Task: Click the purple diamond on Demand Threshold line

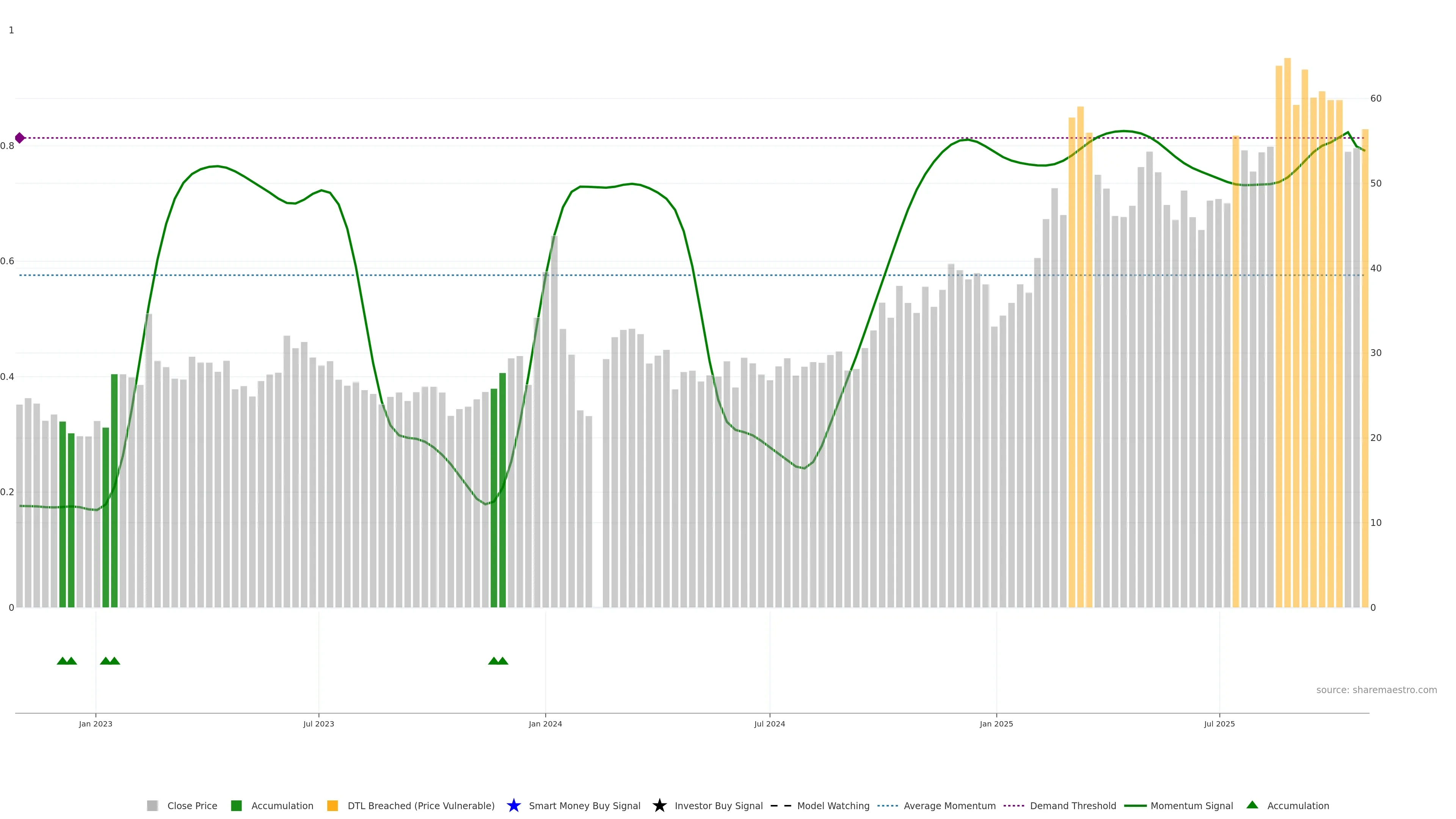Action: [20, 138]
